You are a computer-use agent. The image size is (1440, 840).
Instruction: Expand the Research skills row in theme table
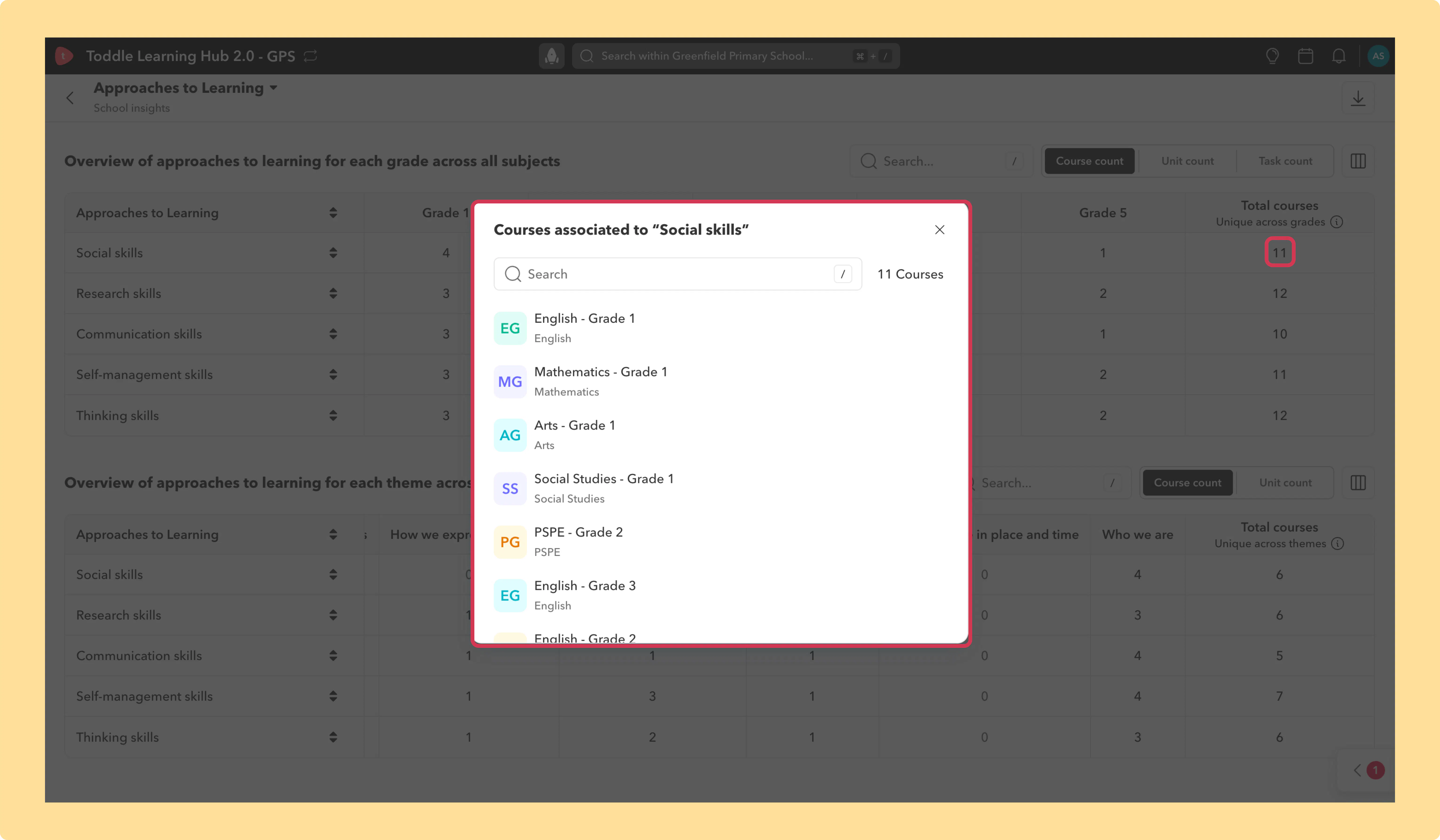333,615
